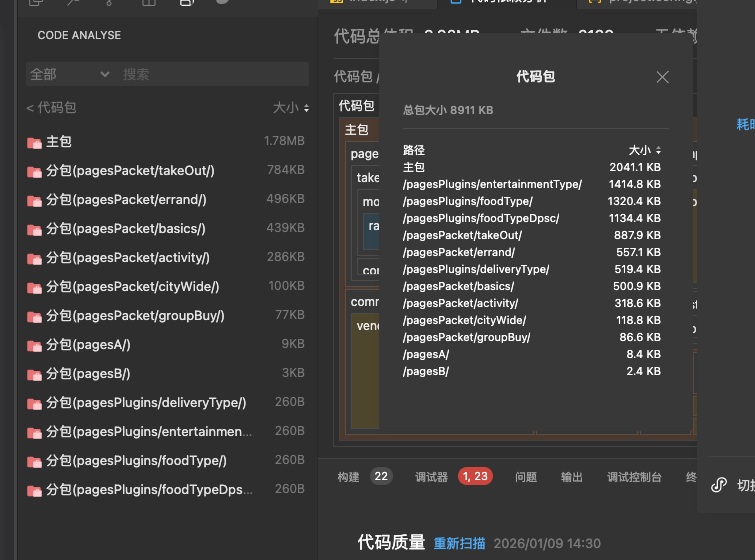
Task: Sort the sidebar package list by 大小
Action: (x=291, y=108)
